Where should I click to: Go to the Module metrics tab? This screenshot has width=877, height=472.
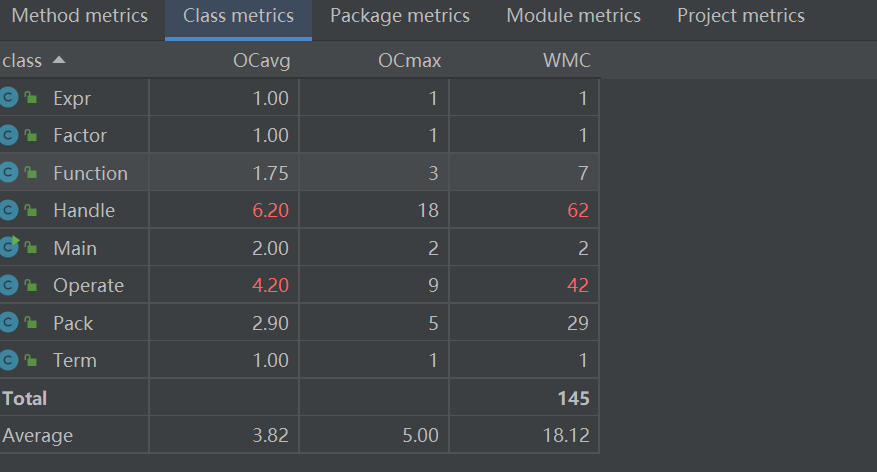click(x=573, y=16)
